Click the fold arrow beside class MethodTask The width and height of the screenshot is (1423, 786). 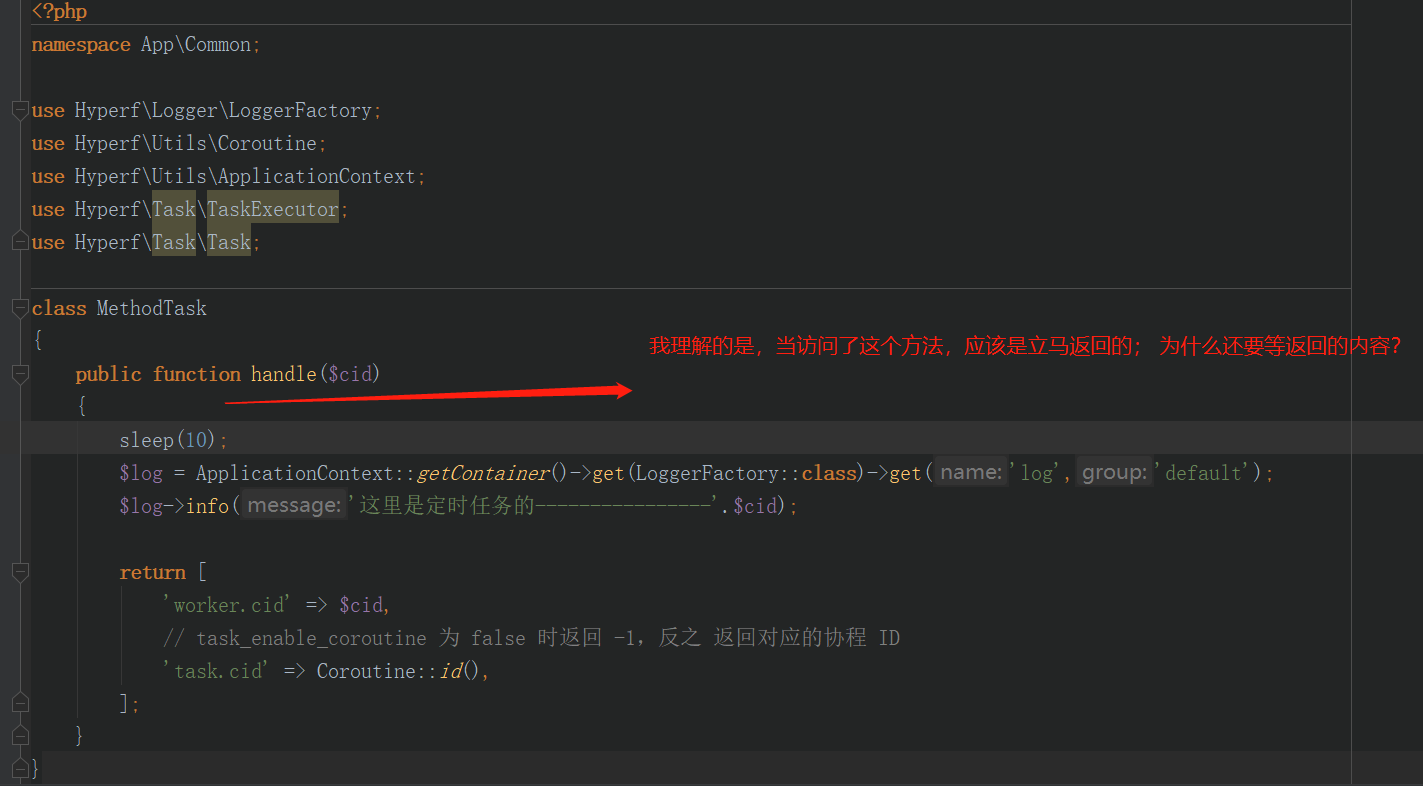click(20, 307)
